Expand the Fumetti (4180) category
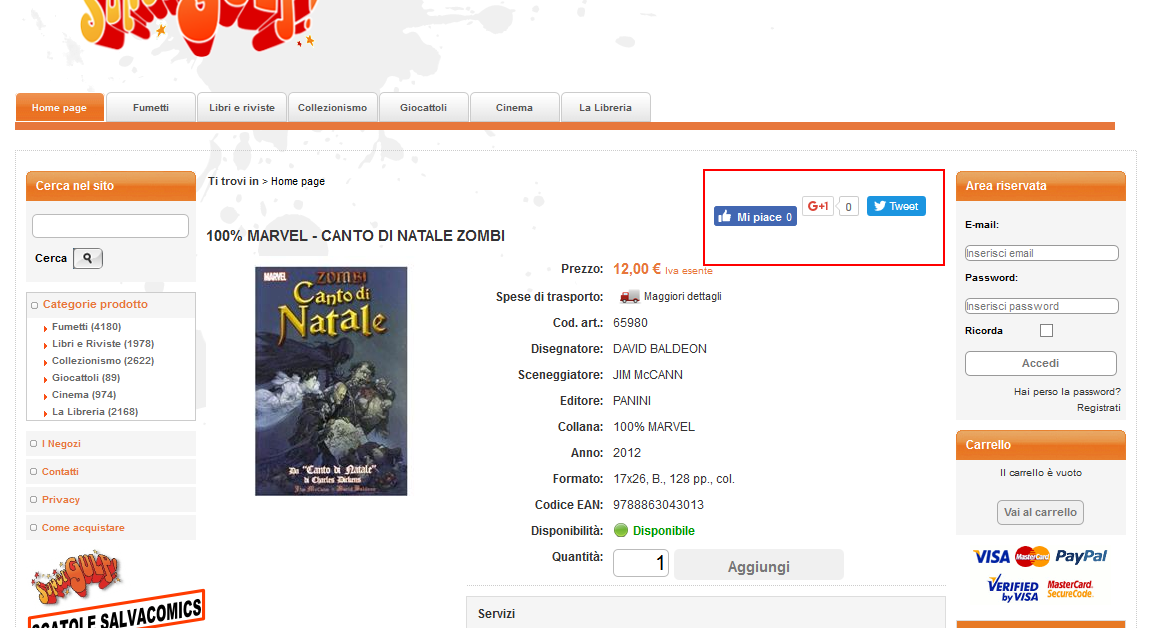The height and width of the screenshot is (628, 1171). [x=86, y=327]
